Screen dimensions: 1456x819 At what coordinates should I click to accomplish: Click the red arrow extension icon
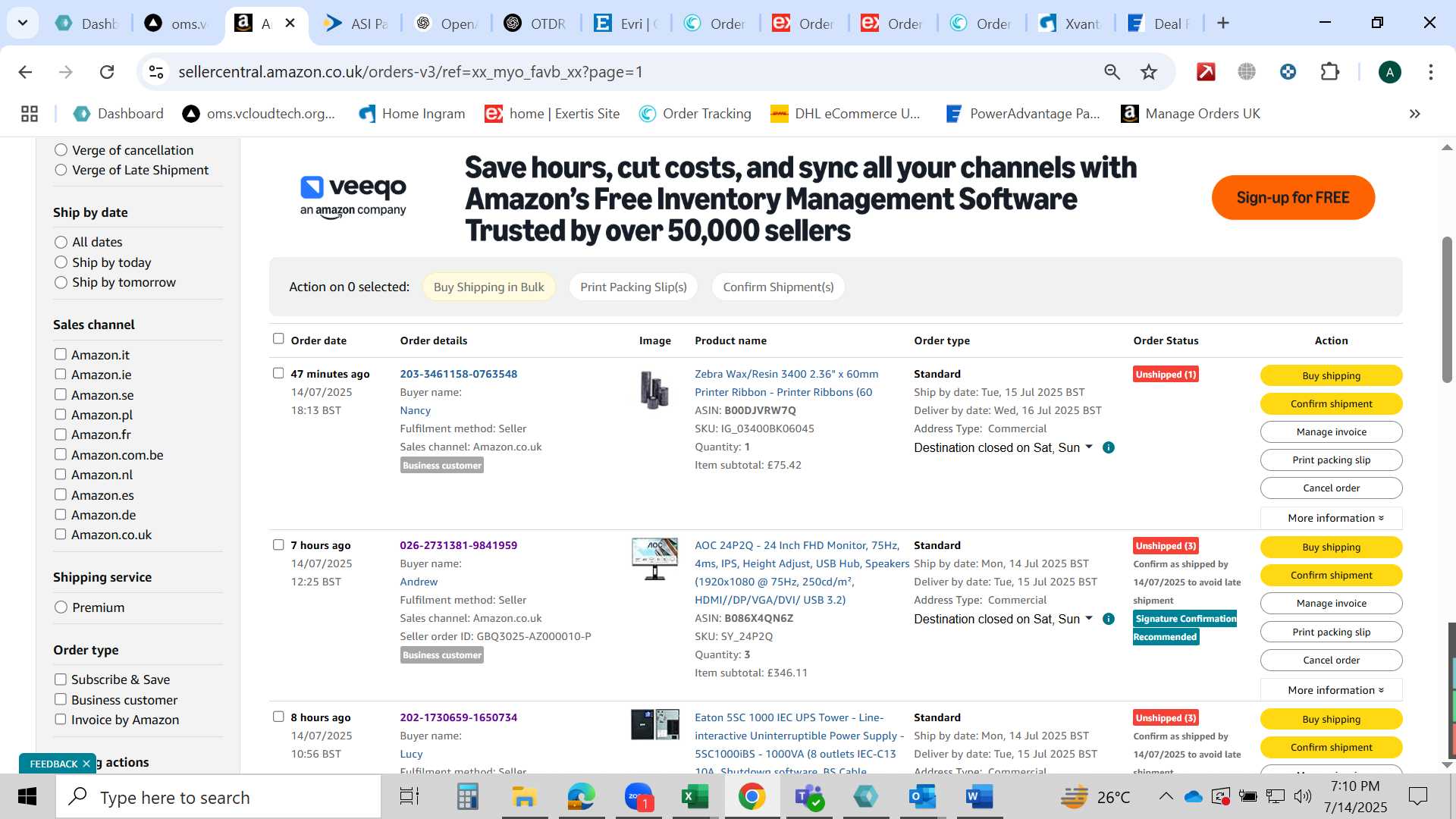click(1206, 72)
